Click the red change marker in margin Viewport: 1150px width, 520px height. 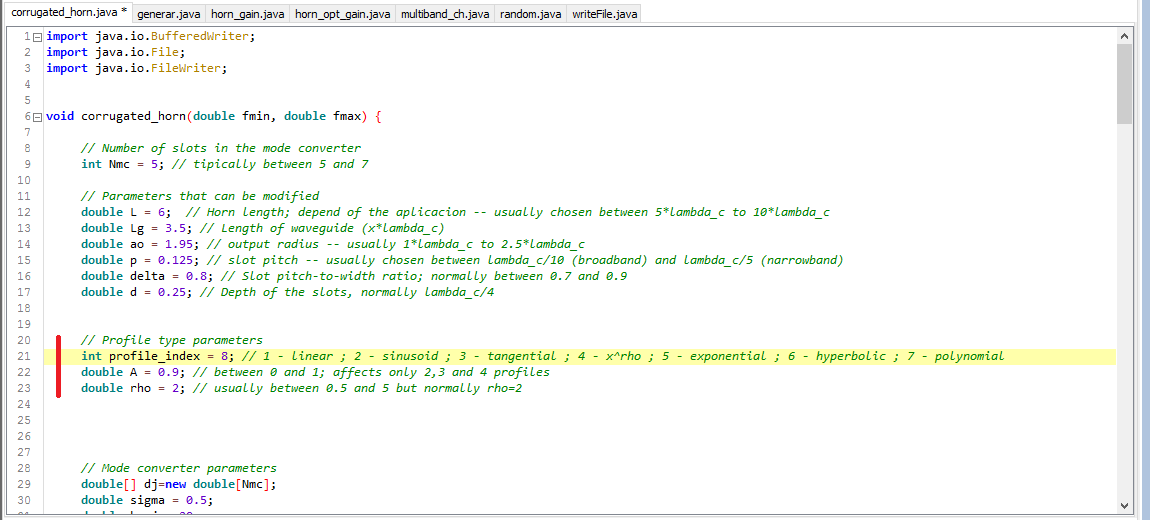tap(58, 365)
